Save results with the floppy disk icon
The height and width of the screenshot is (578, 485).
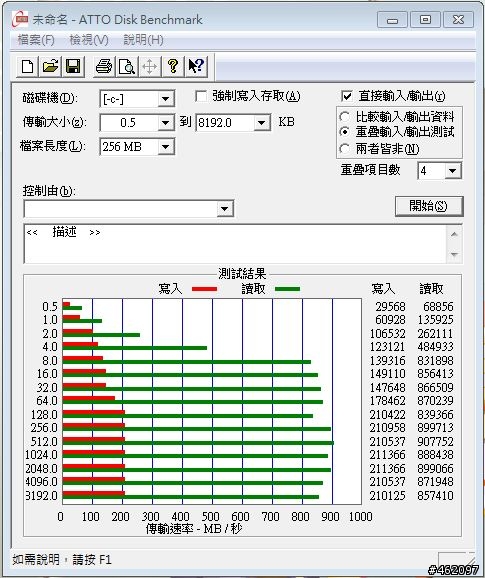73,67
